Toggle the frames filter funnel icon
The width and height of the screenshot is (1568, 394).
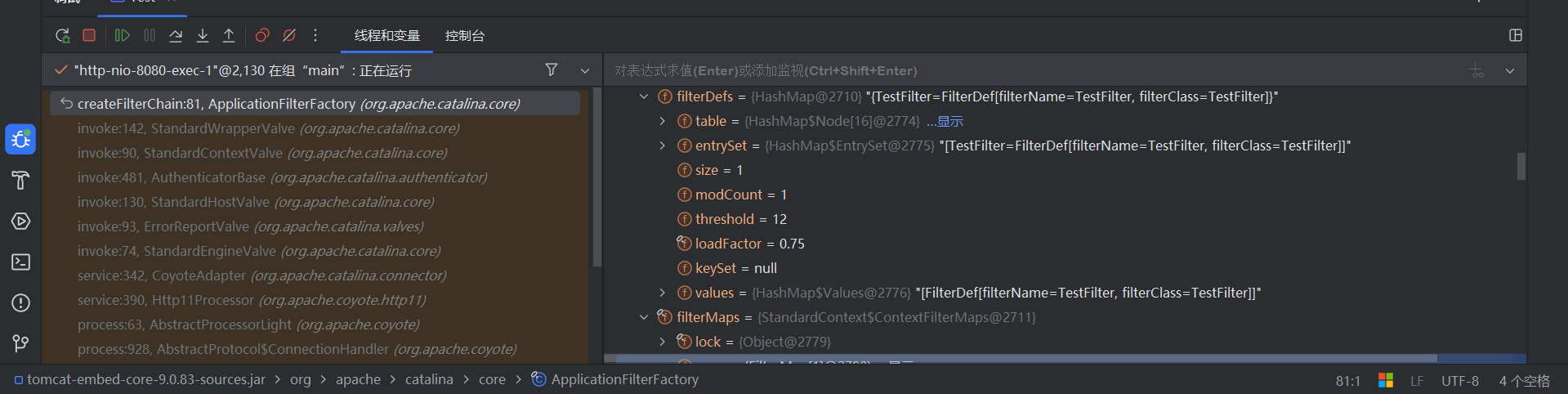coord(552,70)
